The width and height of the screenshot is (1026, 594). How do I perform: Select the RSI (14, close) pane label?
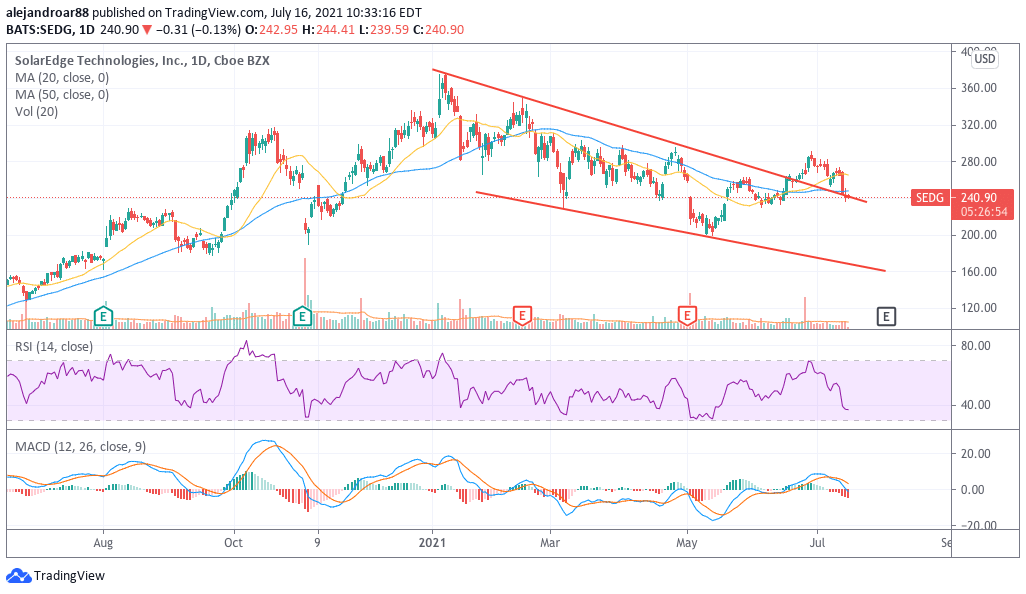54,347
